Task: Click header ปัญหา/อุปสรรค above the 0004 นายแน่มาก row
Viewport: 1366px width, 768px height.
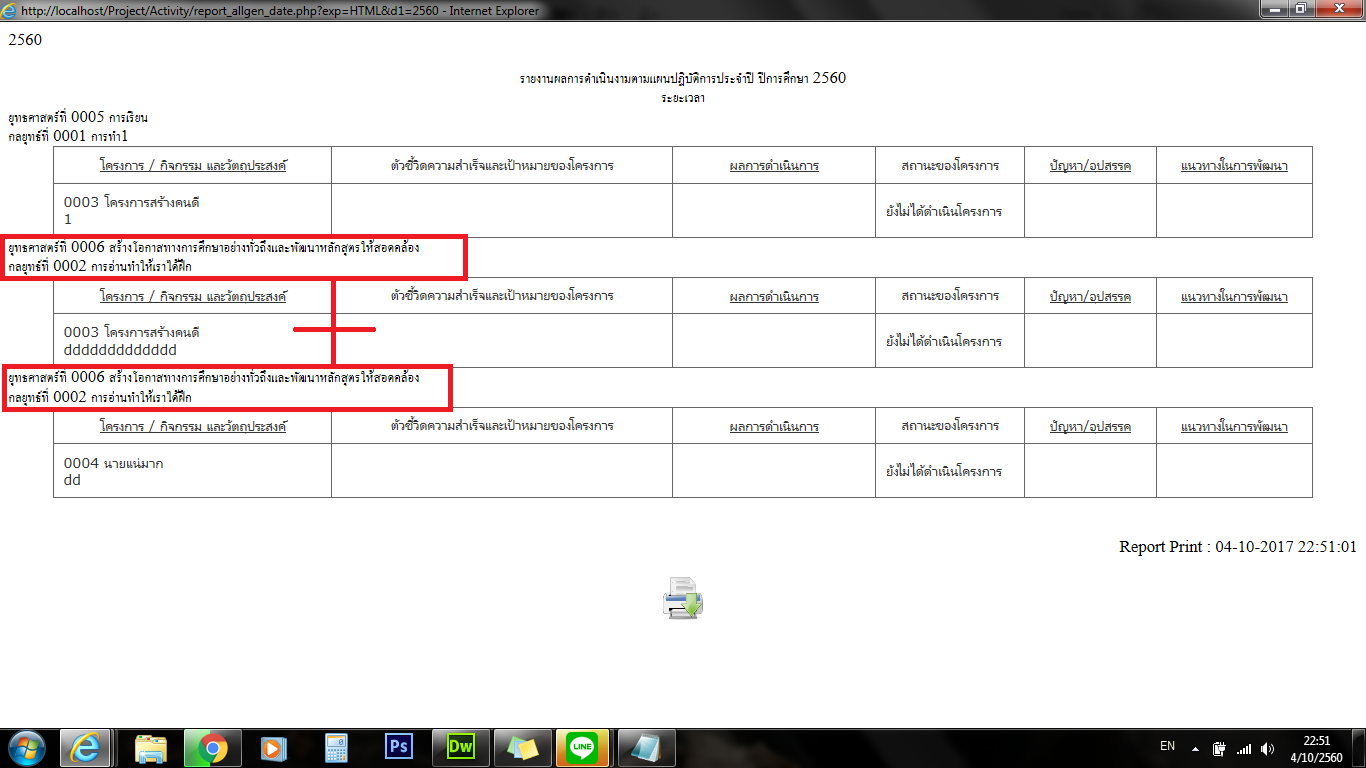Action: [x=1090, y=426]
